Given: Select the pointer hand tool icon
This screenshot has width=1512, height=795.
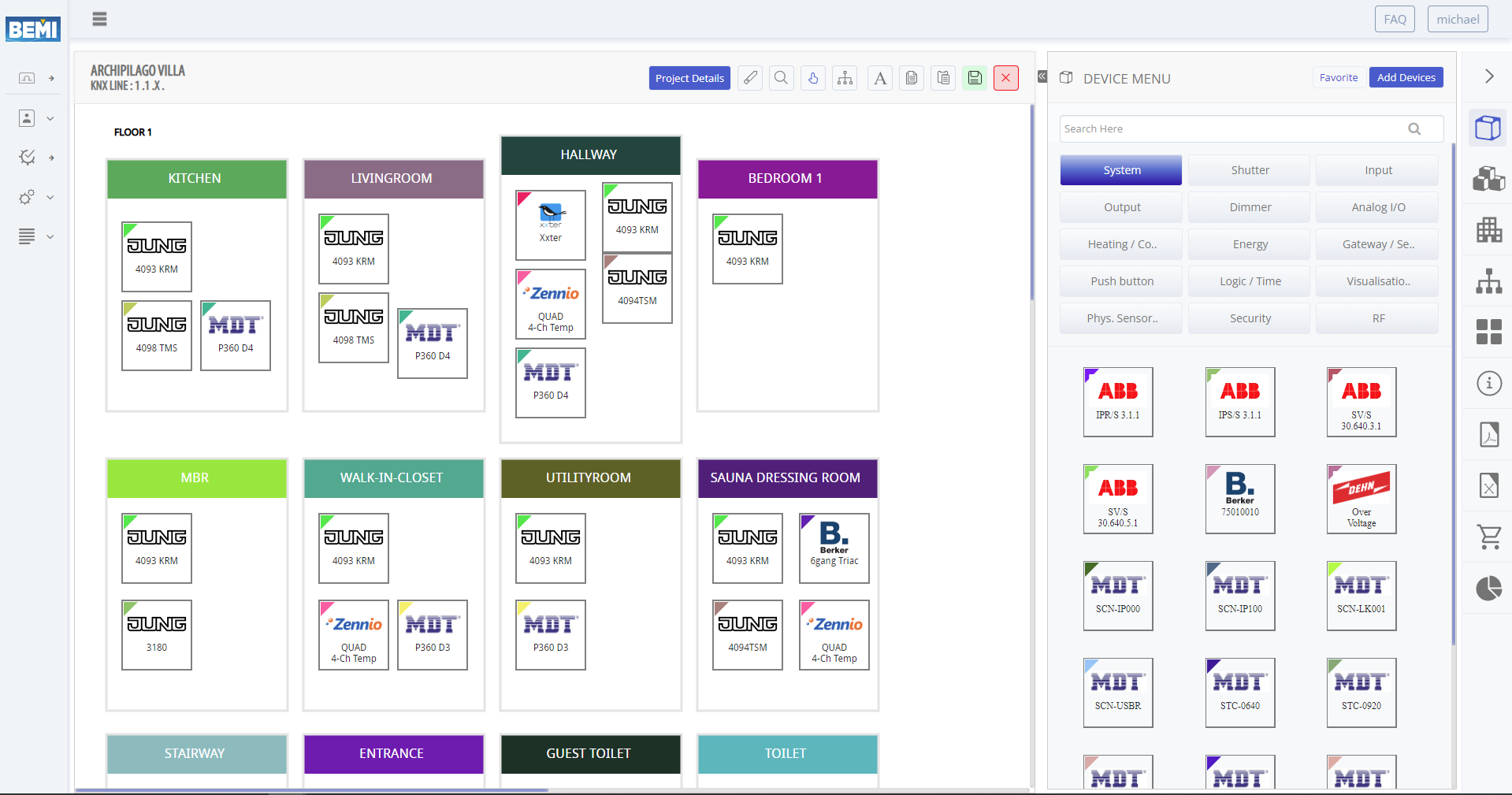Looking at the screenshot, I should [x=813, y=78].
